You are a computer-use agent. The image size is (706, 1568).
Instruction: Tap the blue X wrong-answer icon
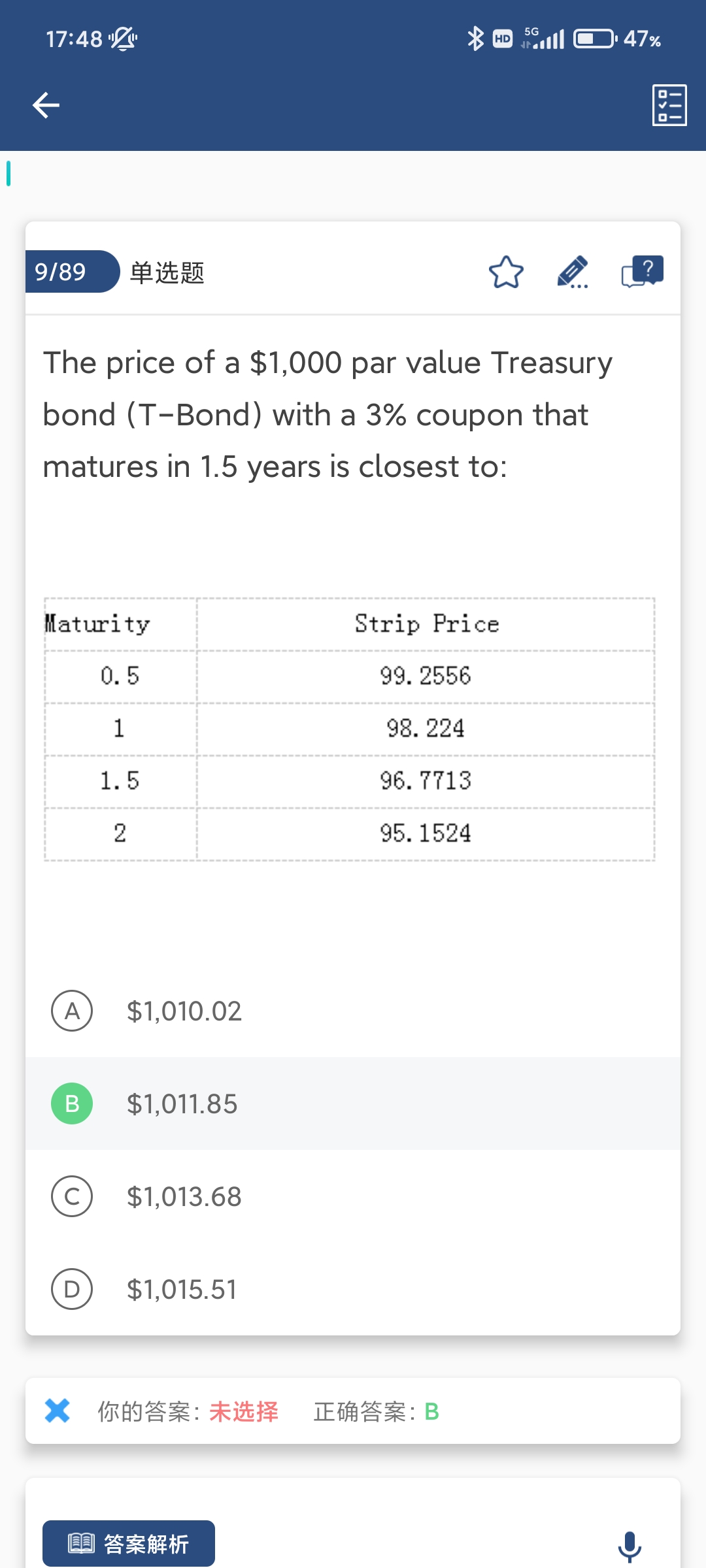click(58, 1411)
